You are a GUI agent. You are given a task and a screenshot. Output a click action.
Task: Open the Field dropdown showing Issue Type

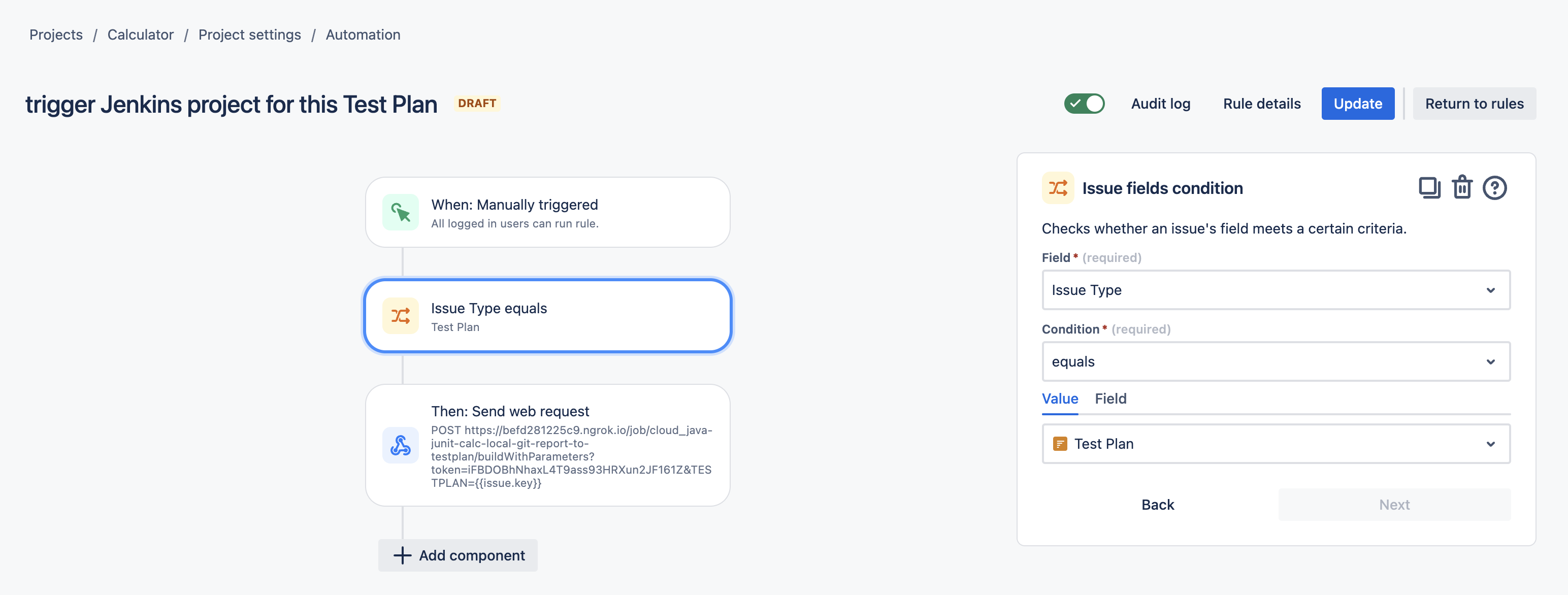click(1276, 290)
